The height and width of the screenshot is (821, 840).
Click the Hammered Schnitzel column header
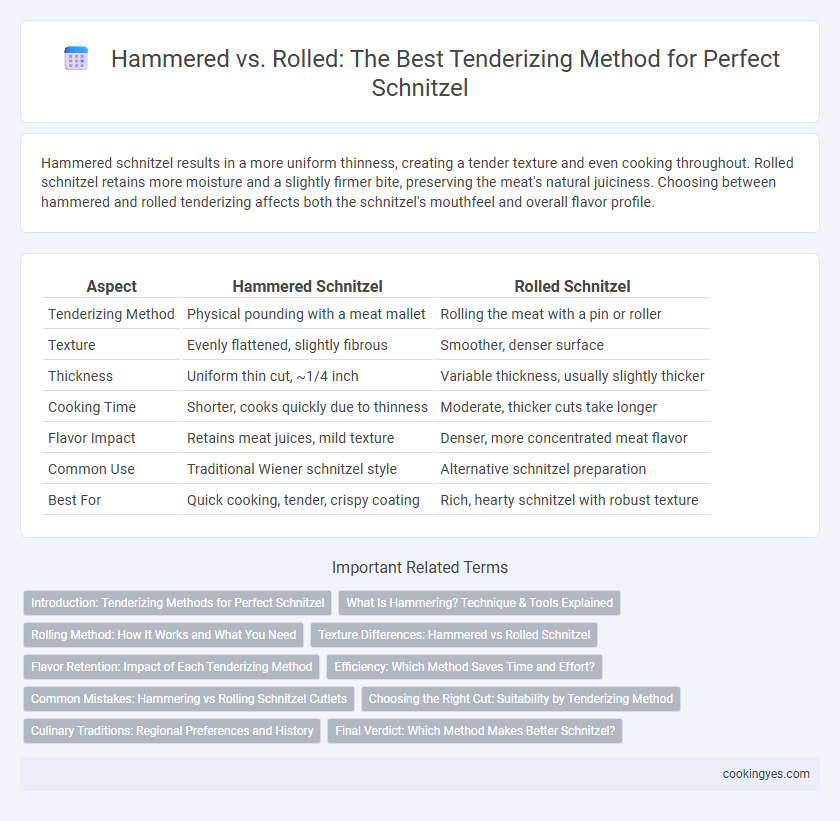[x=307, y=287]
